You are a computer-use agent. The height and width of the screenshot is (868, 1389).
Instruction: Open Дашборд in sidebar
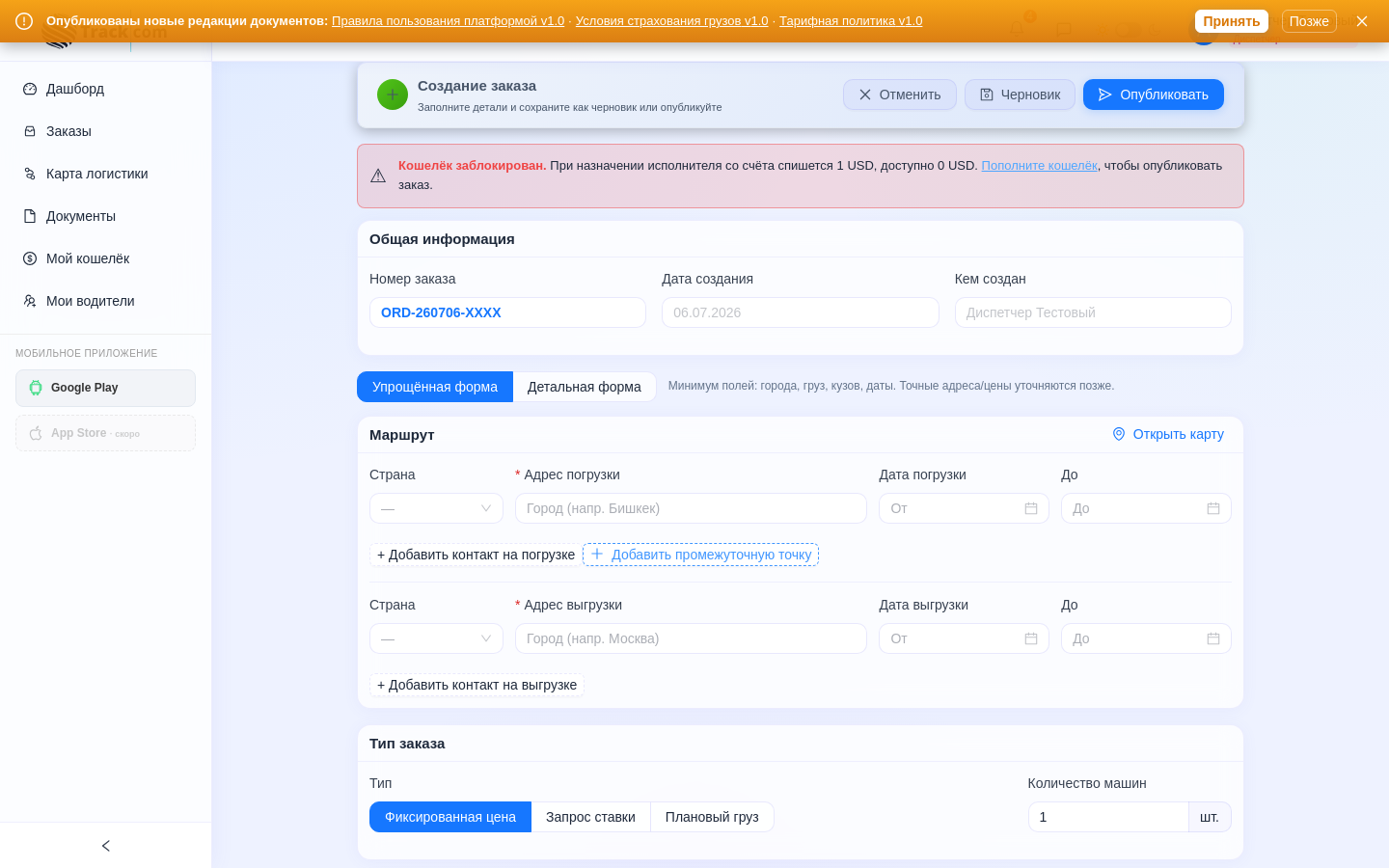pyautogui.click(x=105, y=89)
